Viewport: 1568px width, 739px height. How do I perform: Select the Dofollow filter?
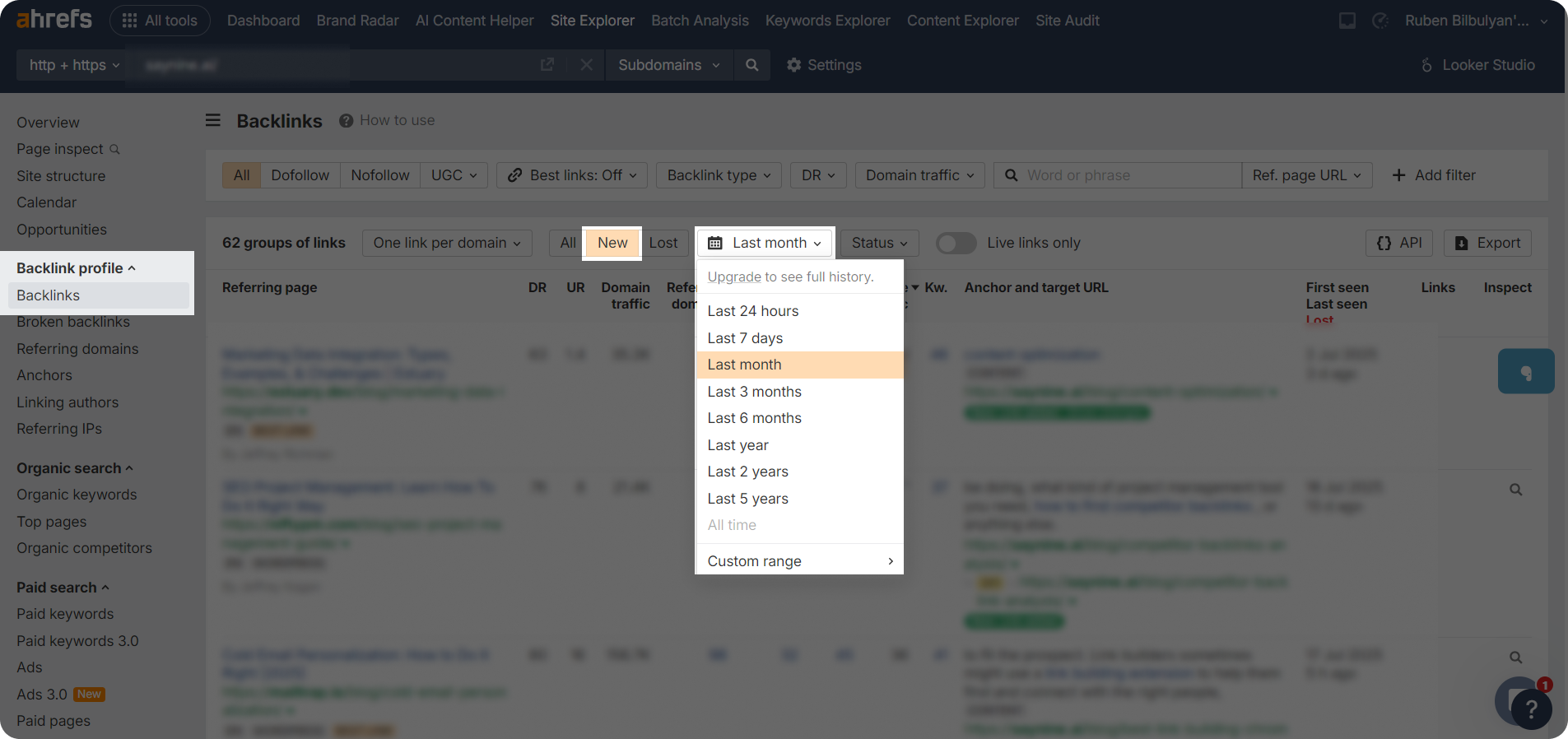pyautogui.click(x=300, y=175)
